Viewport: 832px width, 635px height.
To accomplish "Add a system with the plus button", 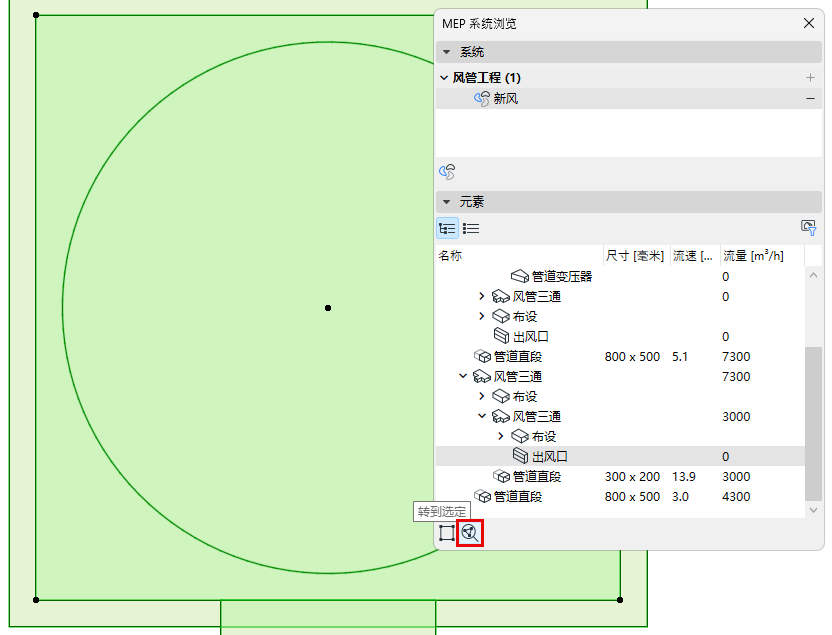I will [810, 78].
